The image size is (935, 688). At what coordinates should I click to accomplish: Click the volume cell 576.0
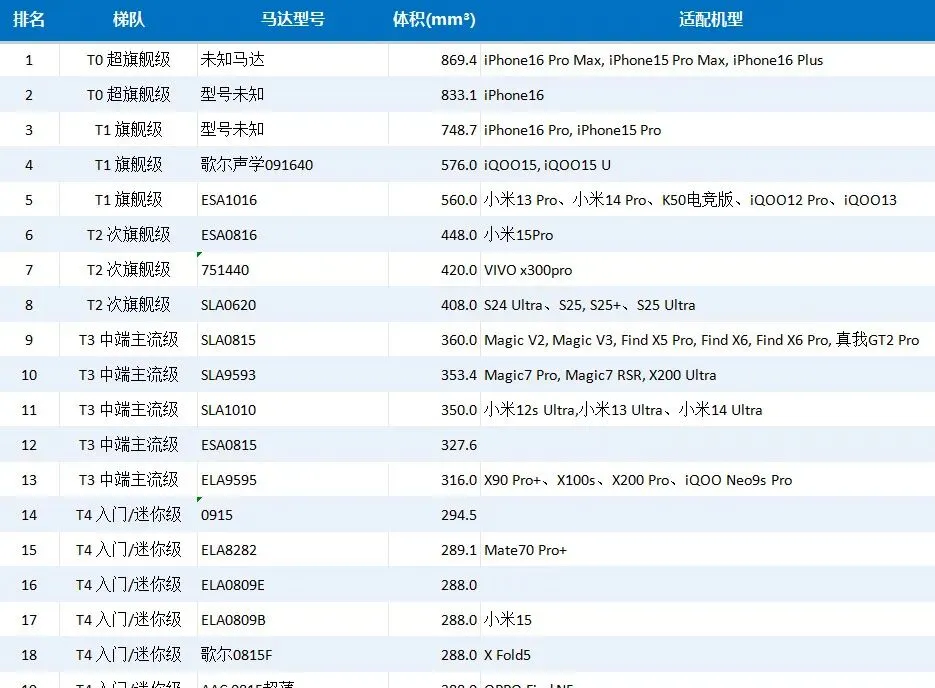pyautogui.click(x=459, y=165)
